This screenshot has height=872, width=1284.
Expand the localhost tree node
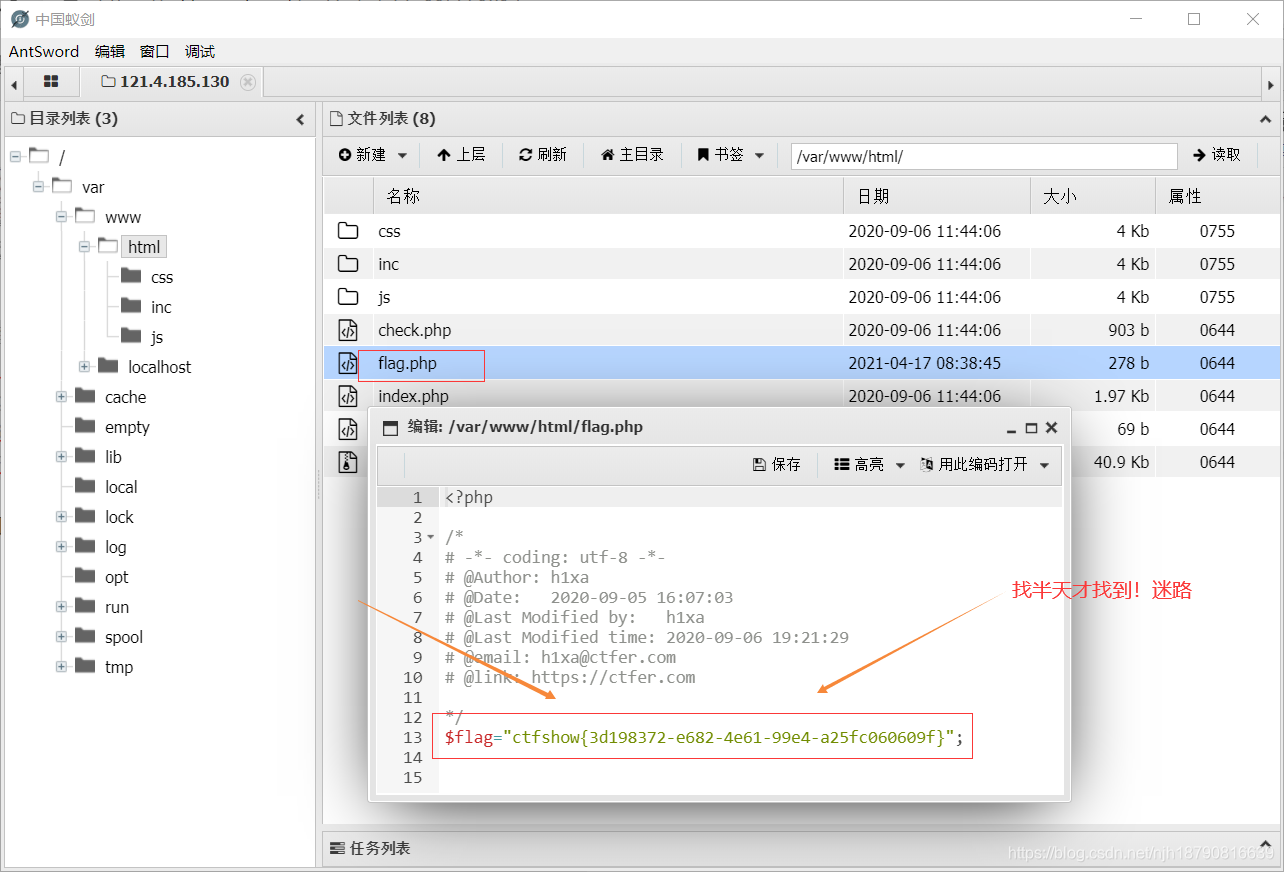[84, 367]
